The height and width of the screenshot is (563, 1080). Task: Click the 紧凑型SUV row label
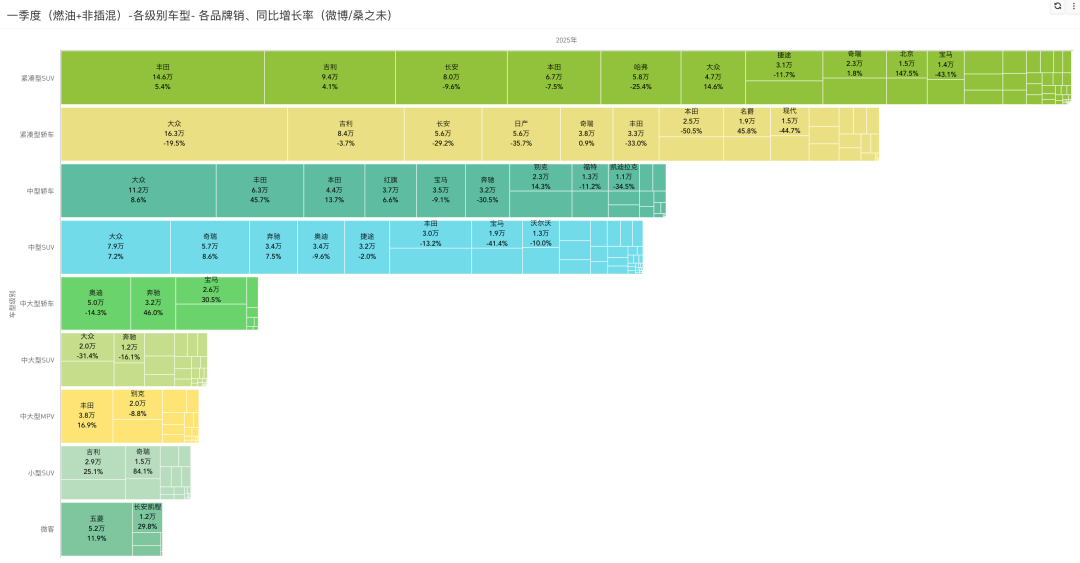tap(37, 79)
